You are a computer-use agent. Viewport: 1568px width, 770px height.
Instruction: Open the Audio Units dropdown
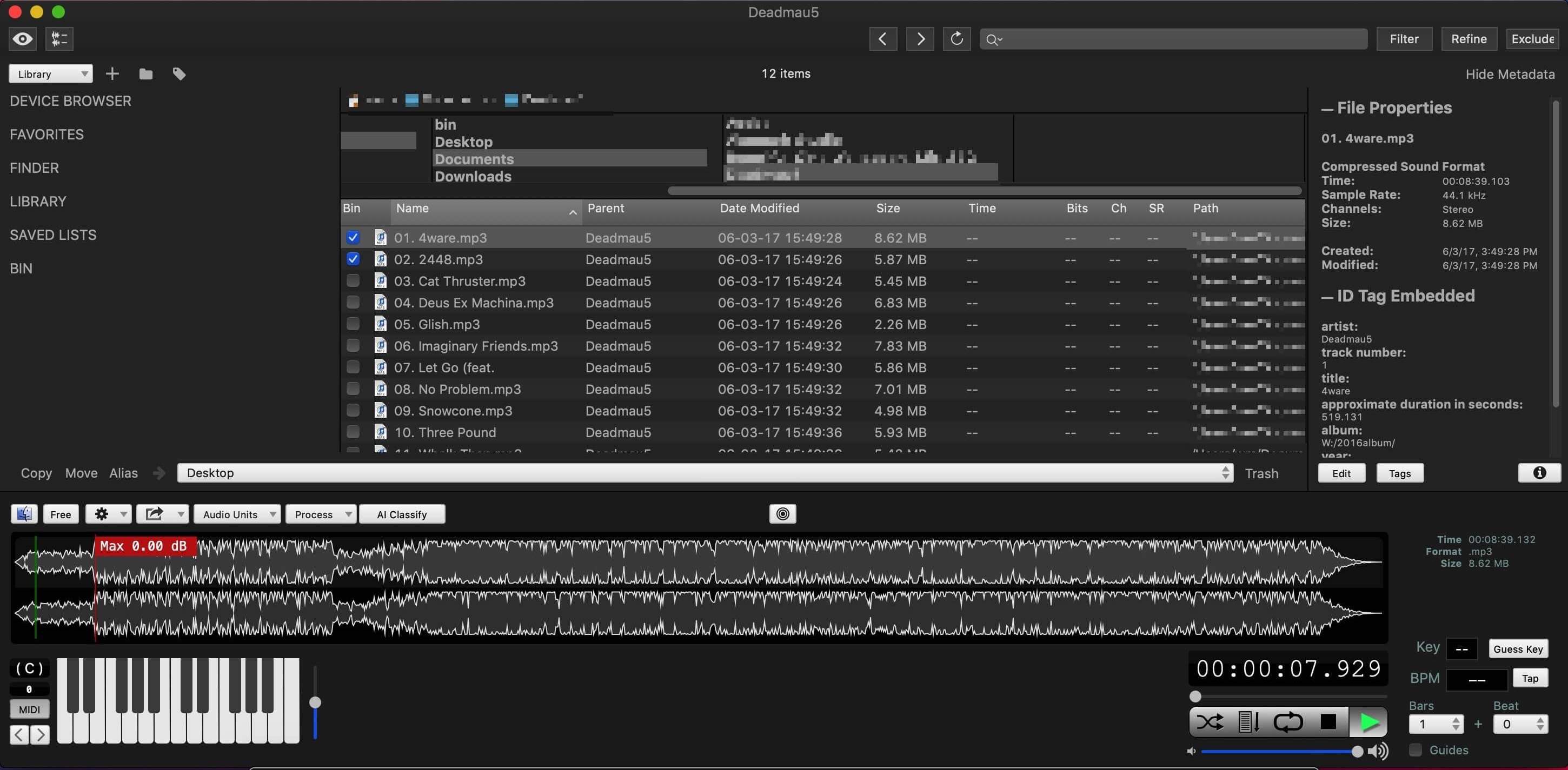[237, 514]
